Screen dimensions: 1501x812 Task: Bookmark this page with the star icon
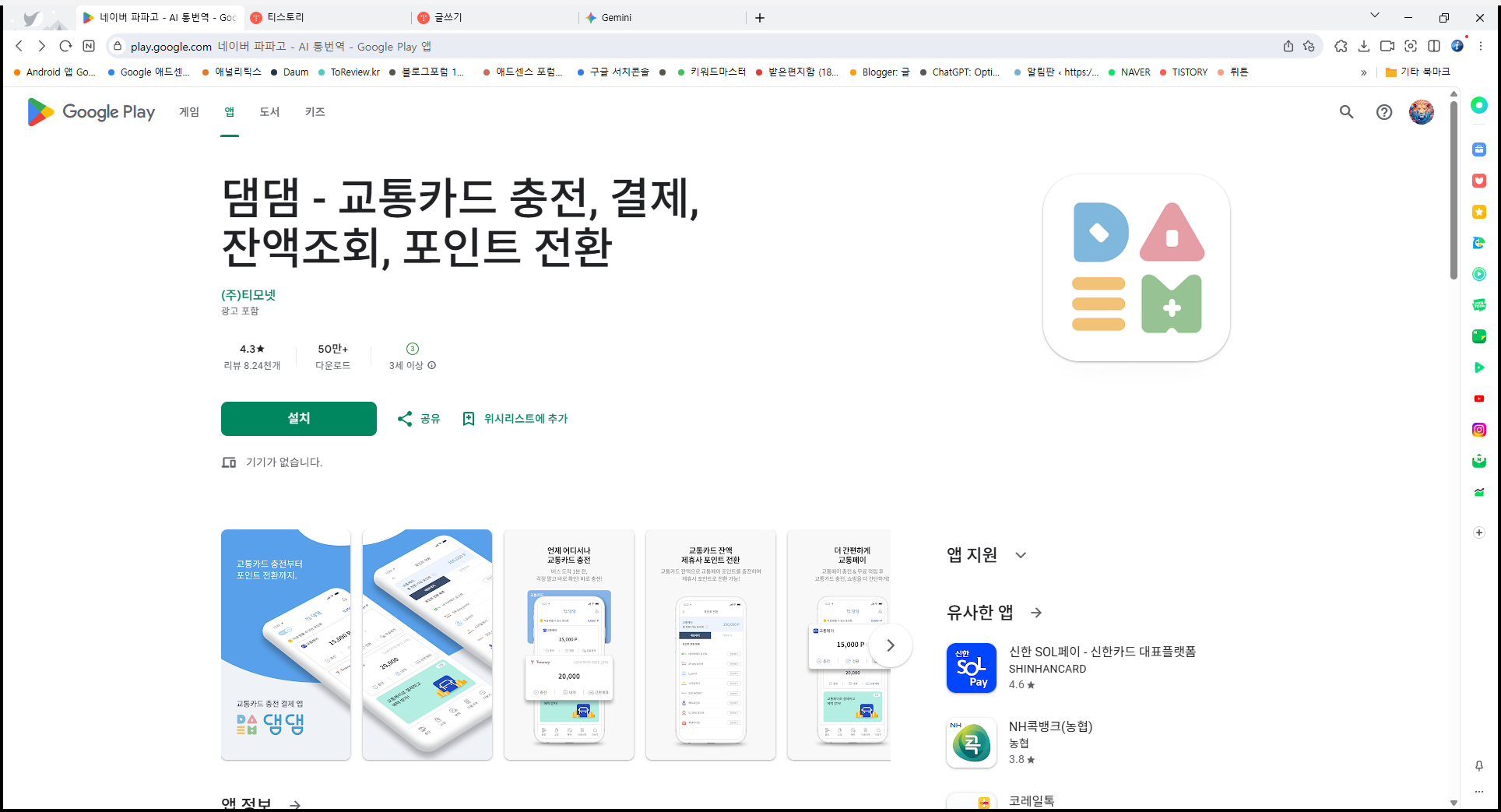[x=1309, y=46]
